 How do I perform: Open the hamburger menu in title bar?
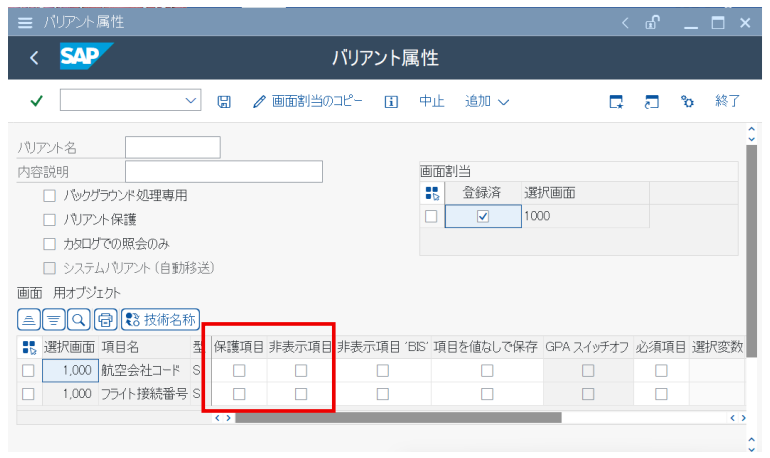(25, 23)
